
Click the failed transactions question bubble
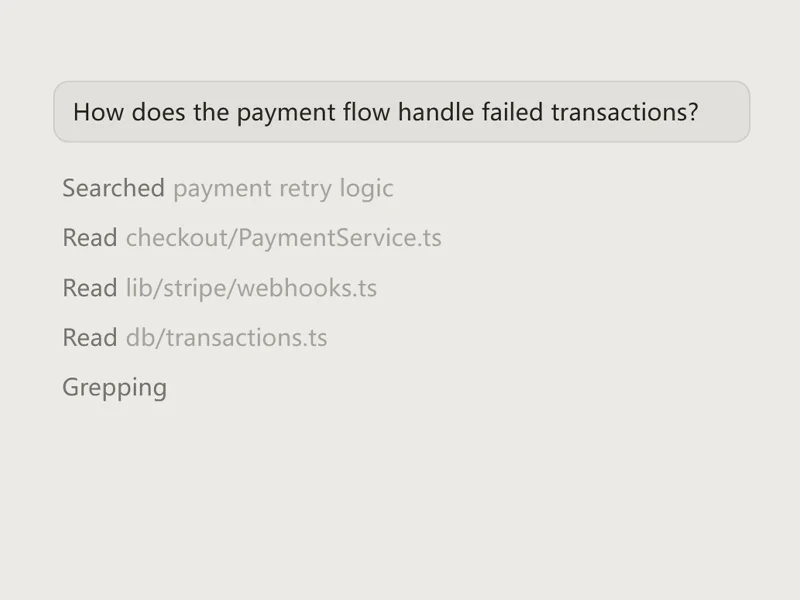coord(402,112)
